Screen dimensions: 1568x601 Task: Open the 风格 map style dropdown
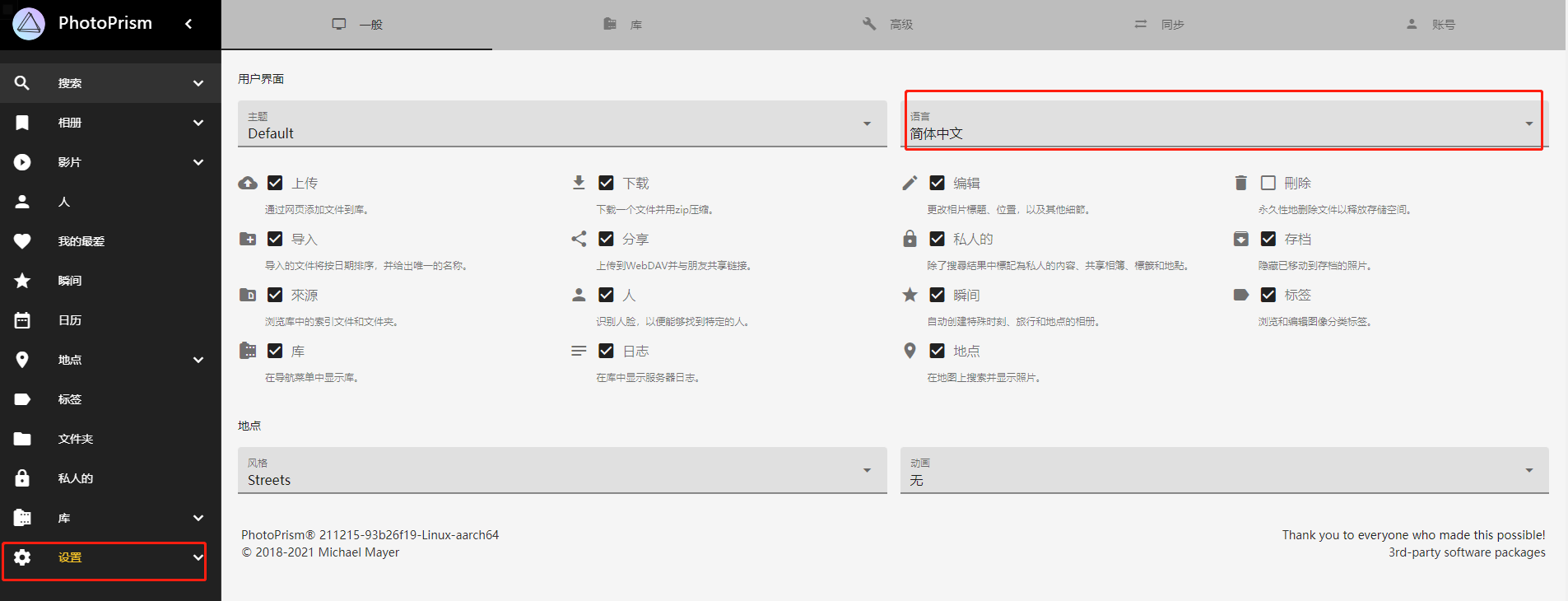pos(561,471)
